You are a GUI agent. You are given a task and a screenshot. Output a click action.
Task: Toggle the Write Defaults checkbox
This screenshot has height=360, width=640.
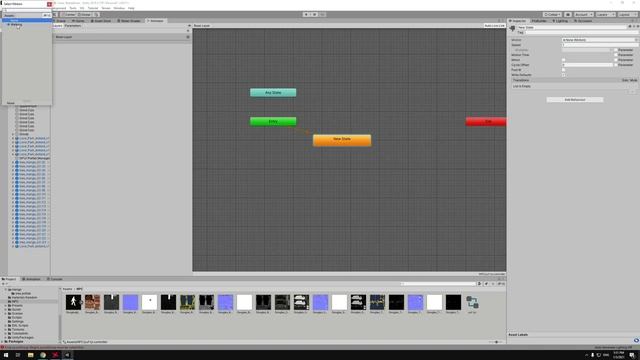tap(564, 75)
